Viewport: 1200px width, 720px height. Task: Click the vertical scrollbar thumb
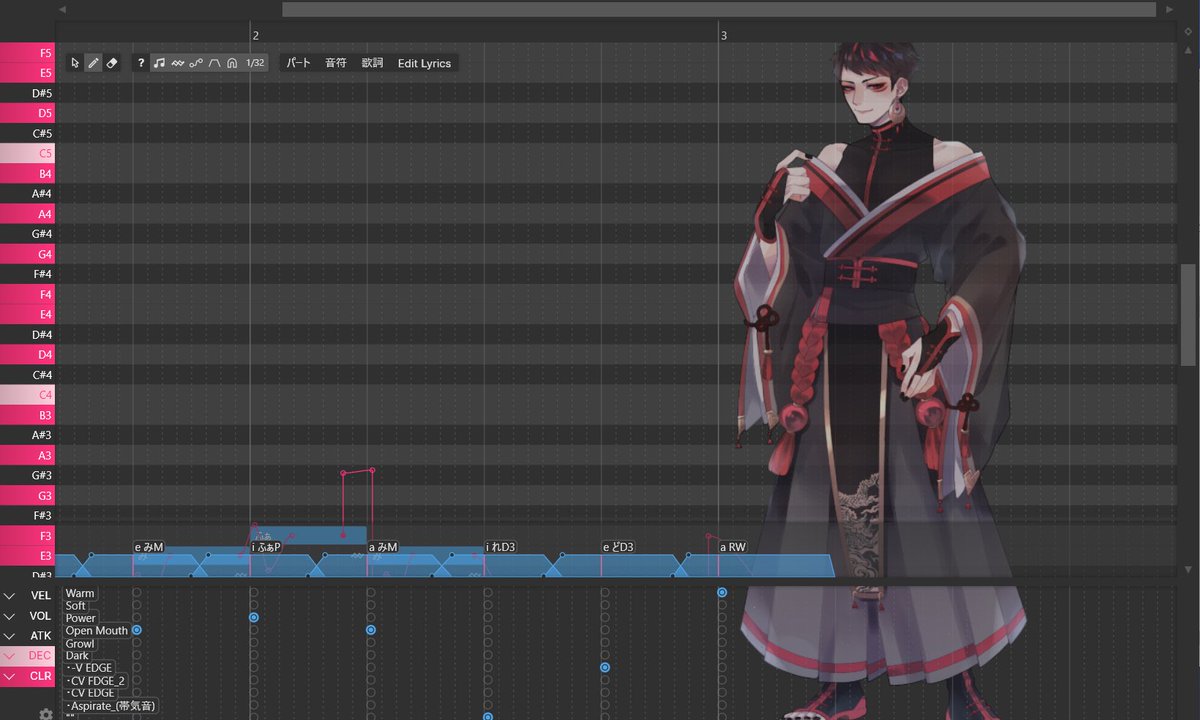click(x=1188, y=314)
